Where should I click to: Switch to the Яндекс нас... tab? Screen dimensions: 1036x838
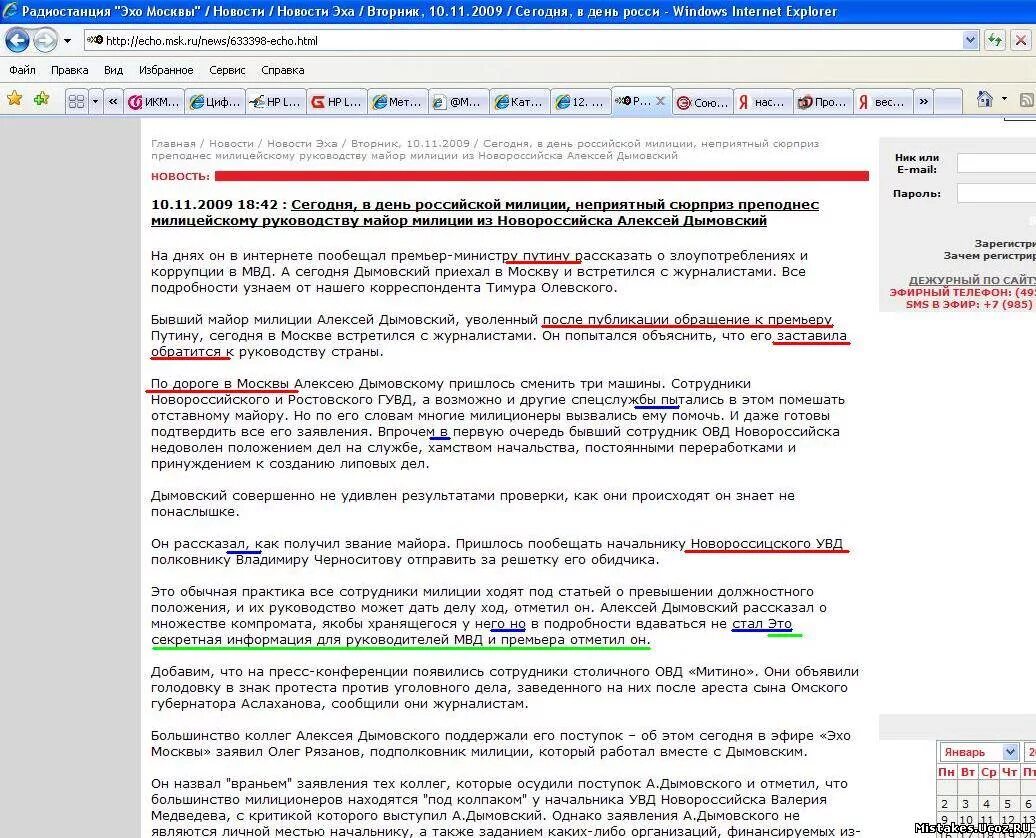(762, 102)
